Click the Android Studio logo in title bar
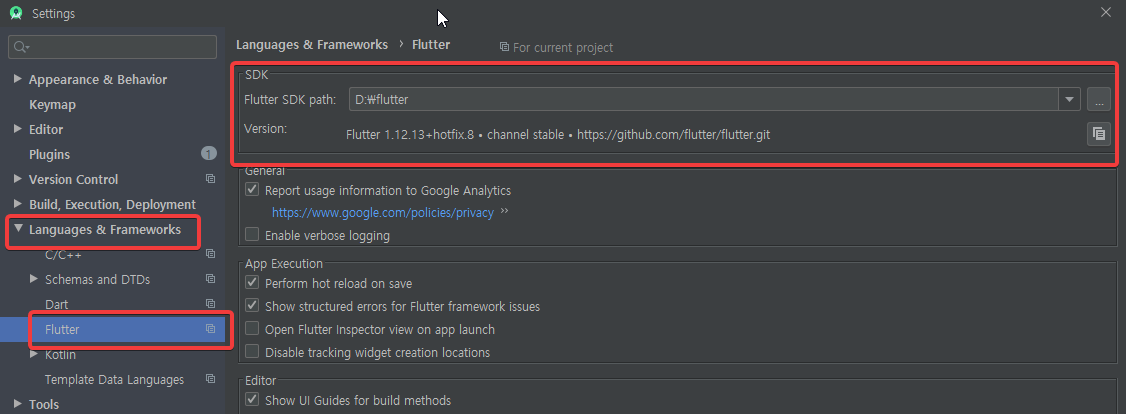The width and height of the screenshot is (1126, 414). (x=16, y=13)
